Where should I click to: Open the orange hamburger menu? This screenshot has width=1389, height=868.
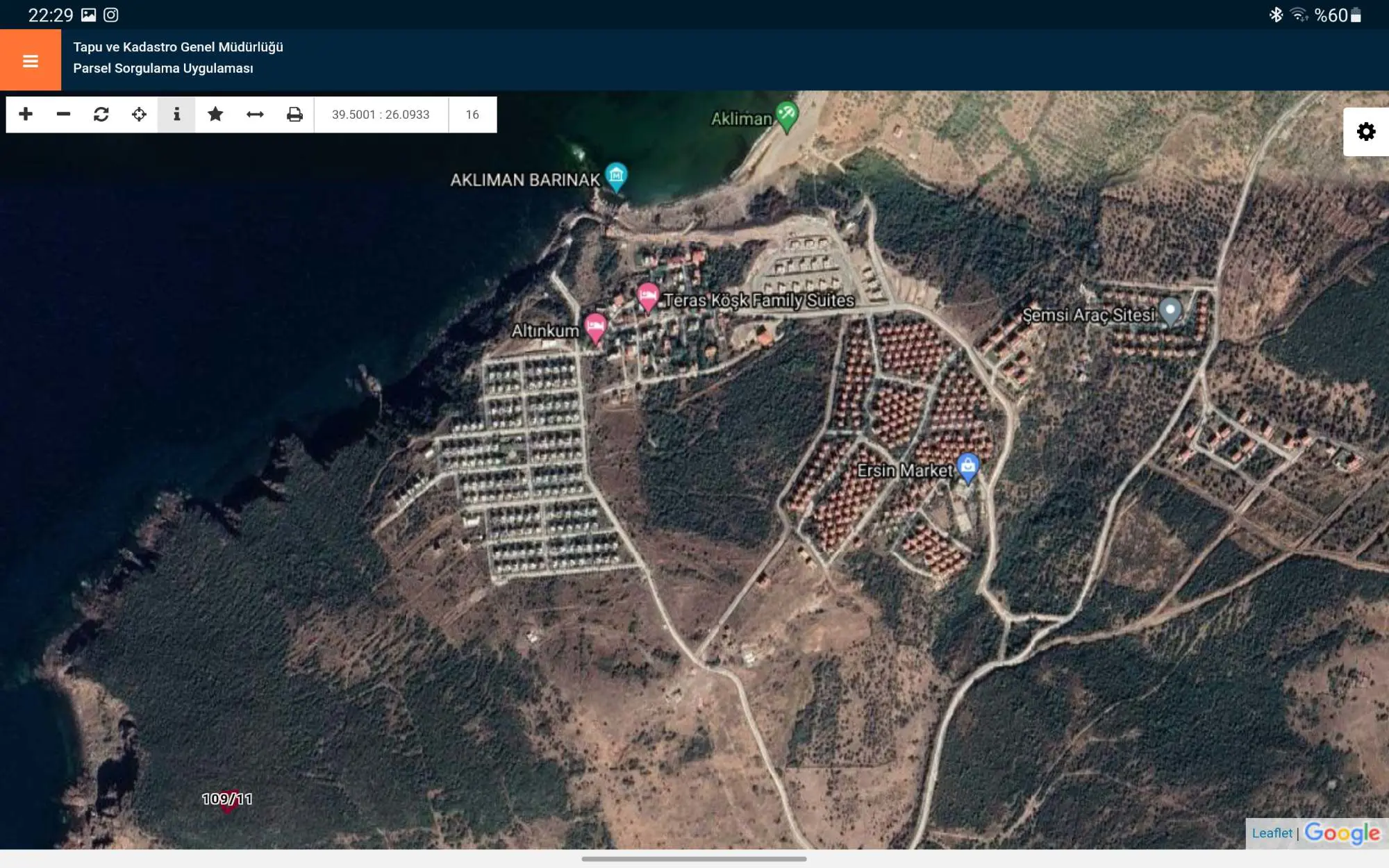point(31,60)
